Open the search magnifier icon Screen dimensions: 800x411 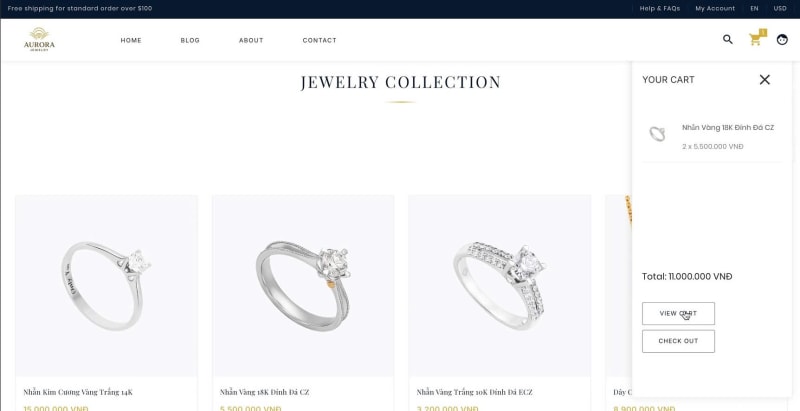728,39
